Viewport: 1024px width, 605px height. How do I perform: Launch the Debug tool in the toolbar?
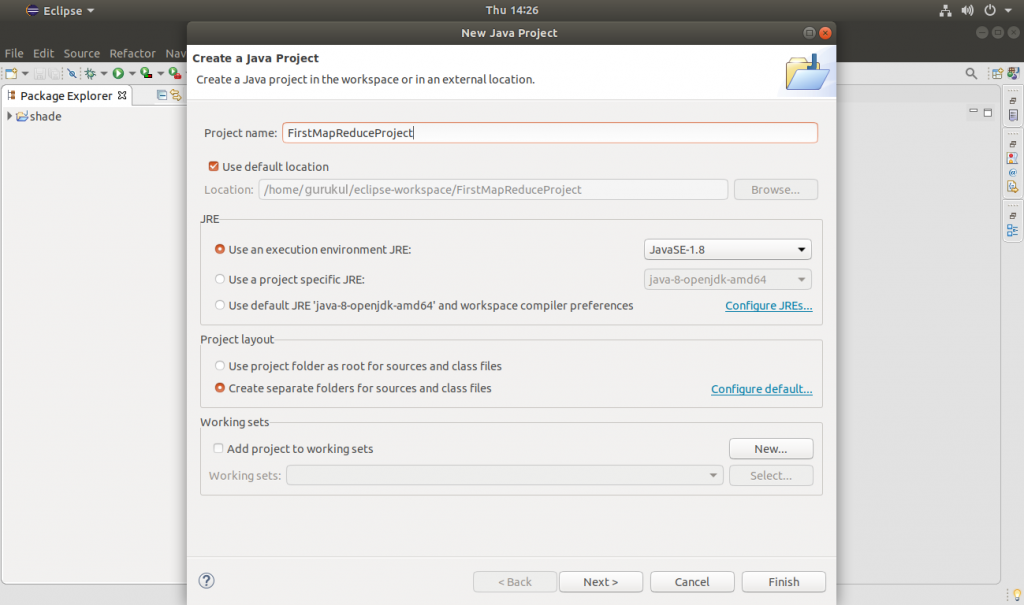tap(89, 73)
